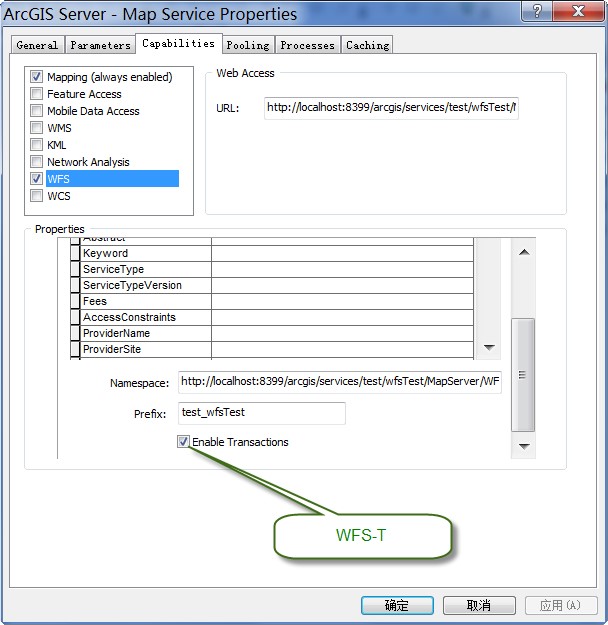Open the Caching tab
Viewport: 608px width, 625px height.
tap(367, 45)
